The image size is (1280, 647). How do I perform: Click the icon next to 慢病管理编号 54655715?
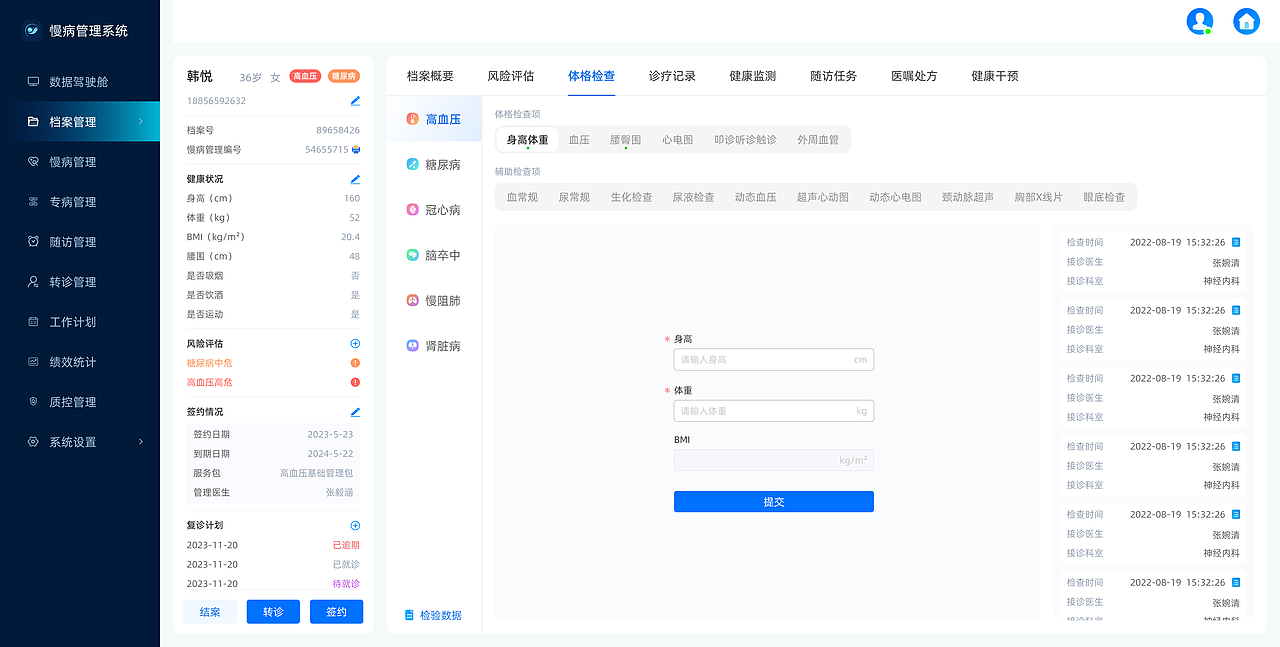coord(356,150)
